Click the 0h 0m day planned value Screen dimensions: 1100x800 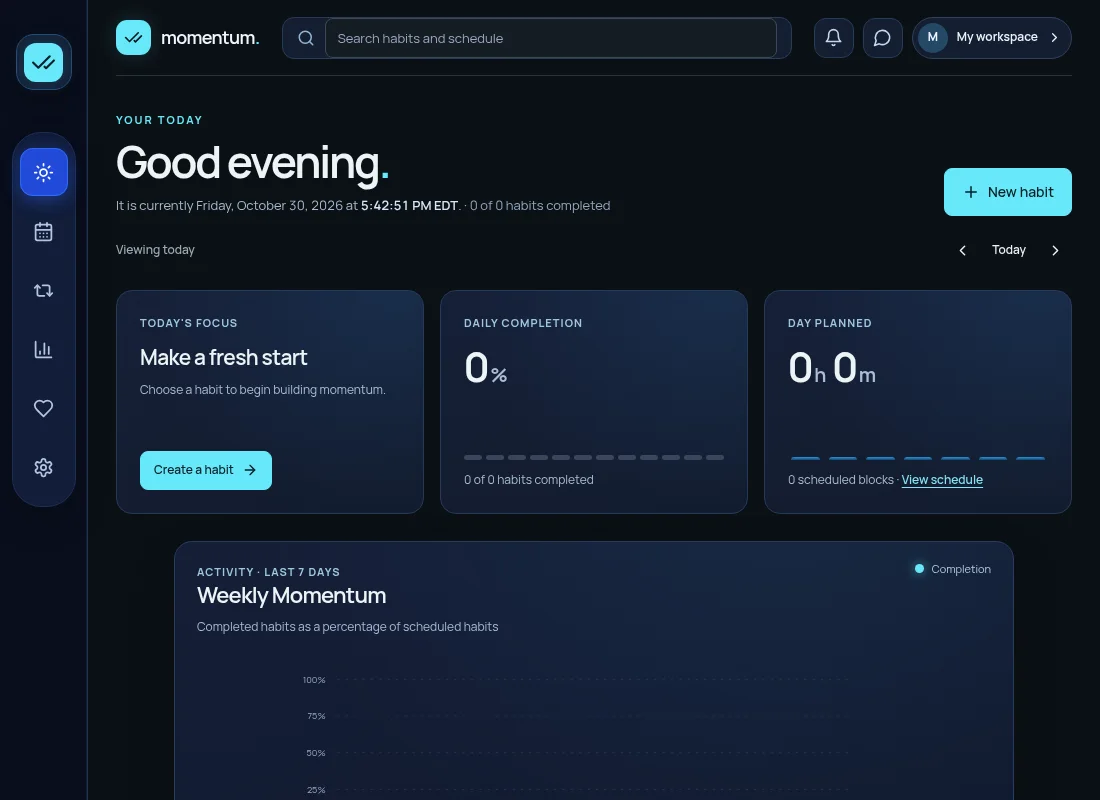click(x=831, y=368)
